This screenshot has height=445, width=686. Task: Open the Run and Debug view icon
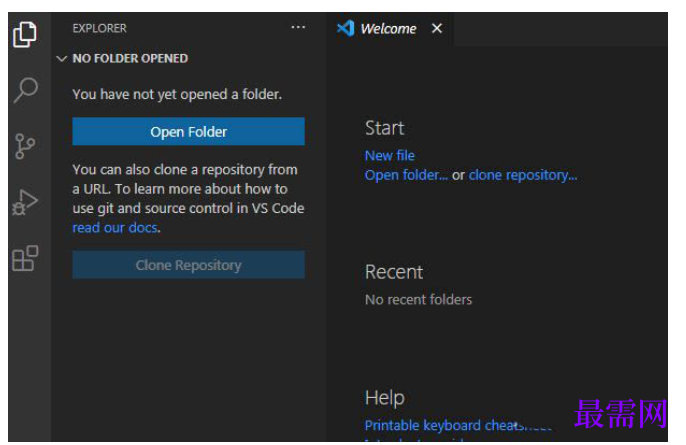tap(25, 202)
